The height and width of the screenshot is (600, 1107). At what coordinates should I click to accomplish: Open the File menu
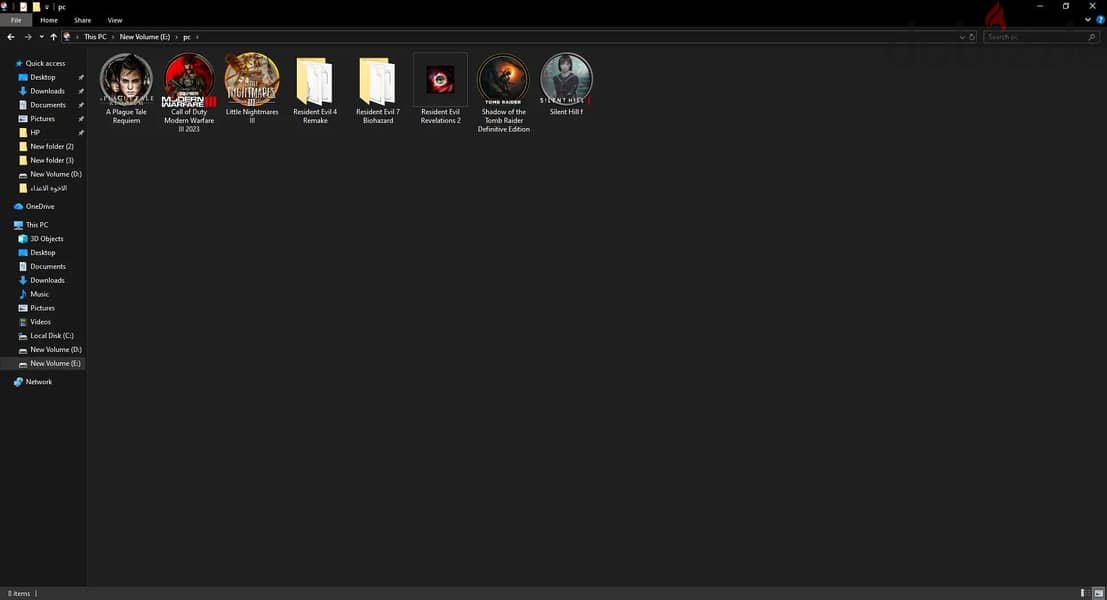point(16,20)
